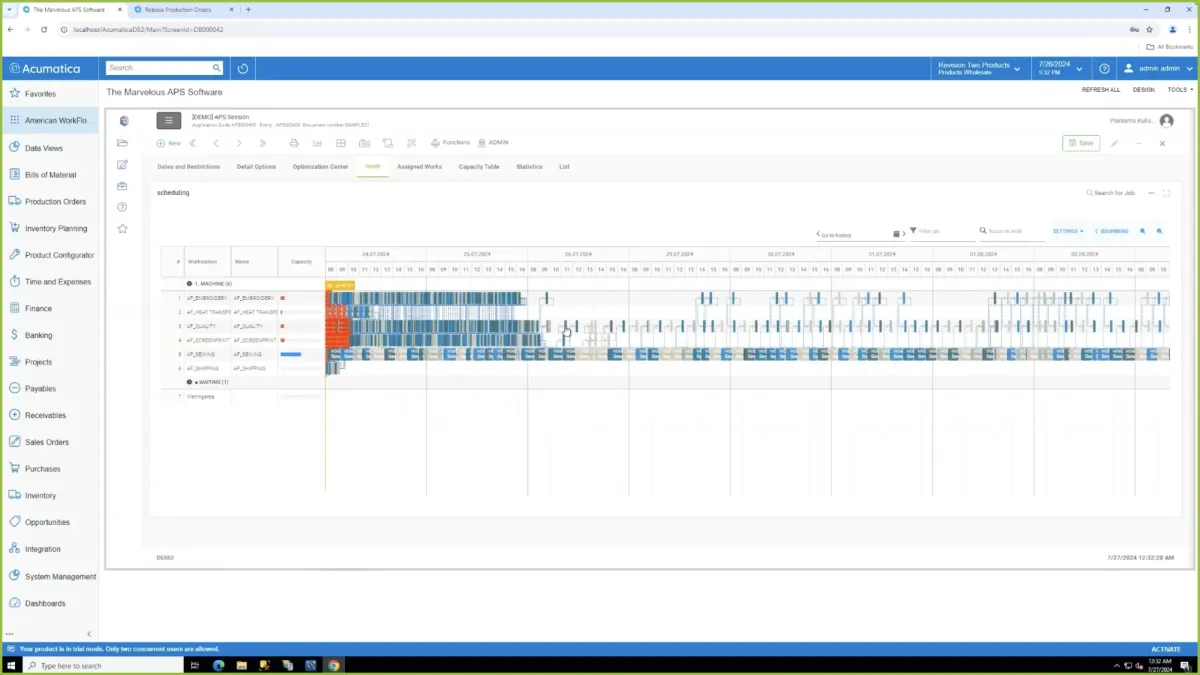The height and width of the screenshot is (675, 1200).
Task: Select the AF_SHIPPING workstation row
Action: tap(241, 368)
